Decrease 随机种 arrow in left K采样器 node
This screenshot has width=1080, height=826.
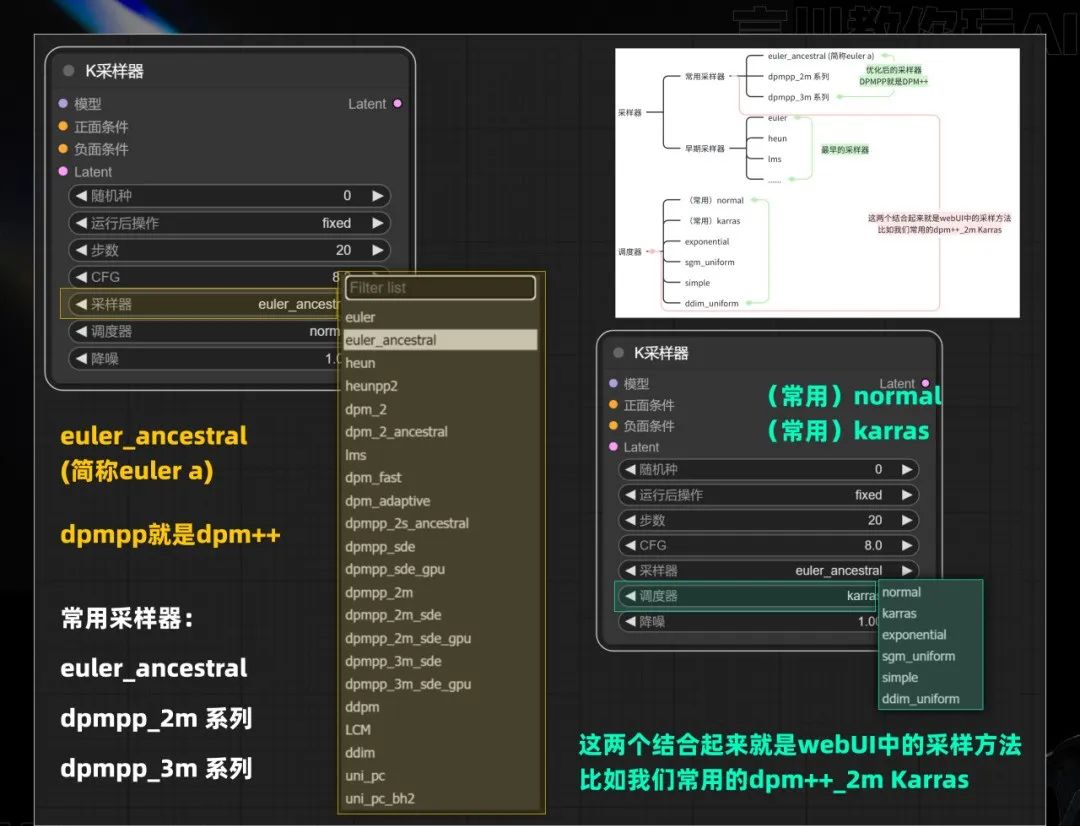pos(81,196)
